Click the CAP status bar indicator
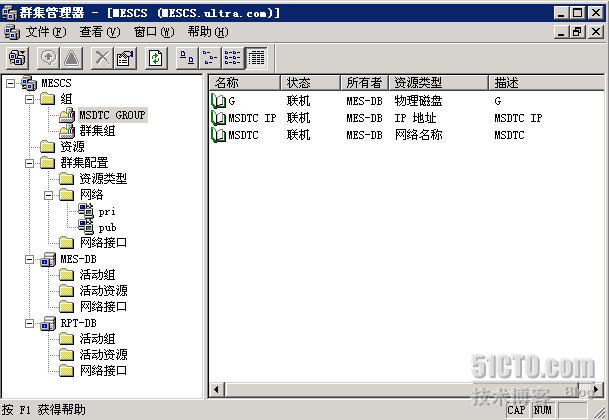Viewport: 609px width, 420px height. (x=516, y=410)
